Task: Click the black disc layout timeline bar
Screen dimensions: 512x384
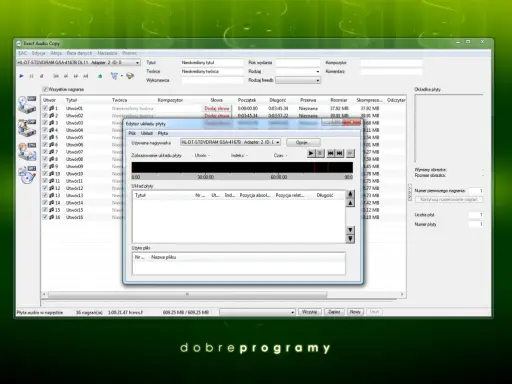Action: [242, 167]
